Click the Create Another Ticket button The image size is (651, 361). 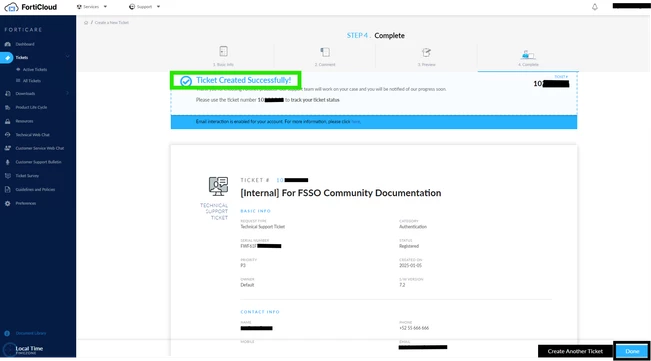(x=575, y=351)
